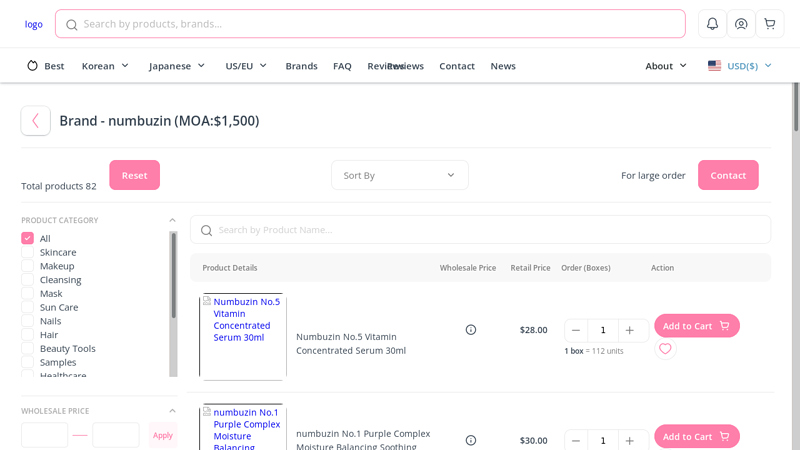
Task: Click the category list scrollbar
Action: 173,276
